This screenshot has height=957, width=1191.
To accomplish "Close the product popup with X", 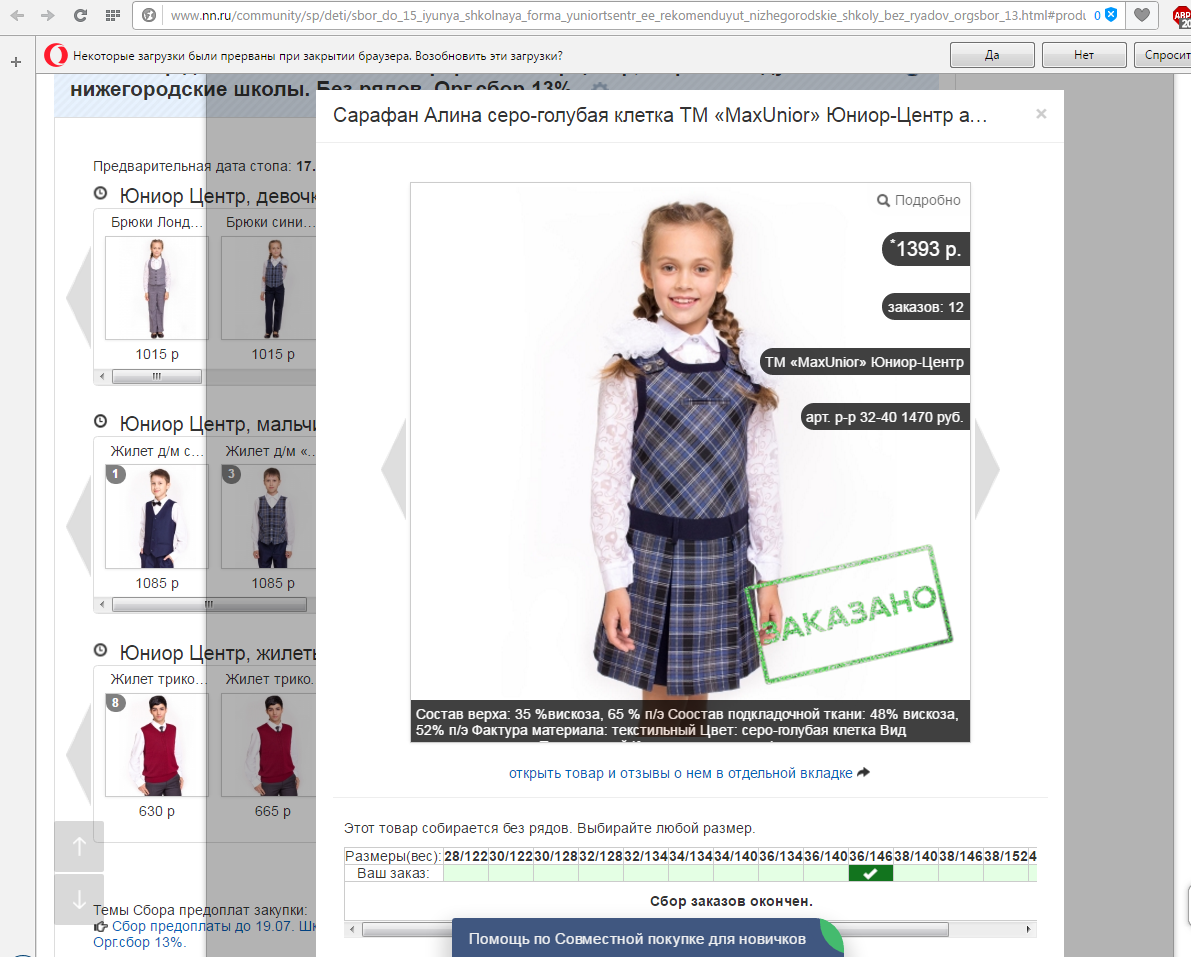I will pyautogui.click(x=1041, y=114).
